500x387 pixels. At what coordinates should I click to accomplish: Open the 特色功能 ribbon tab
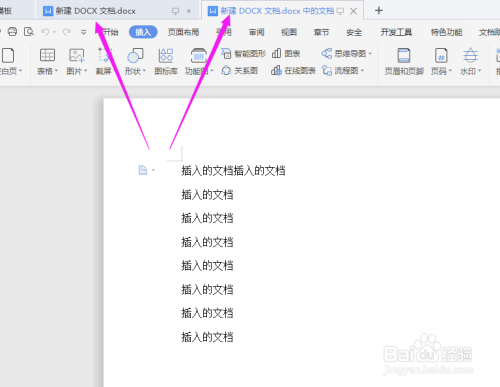(446, 32)
